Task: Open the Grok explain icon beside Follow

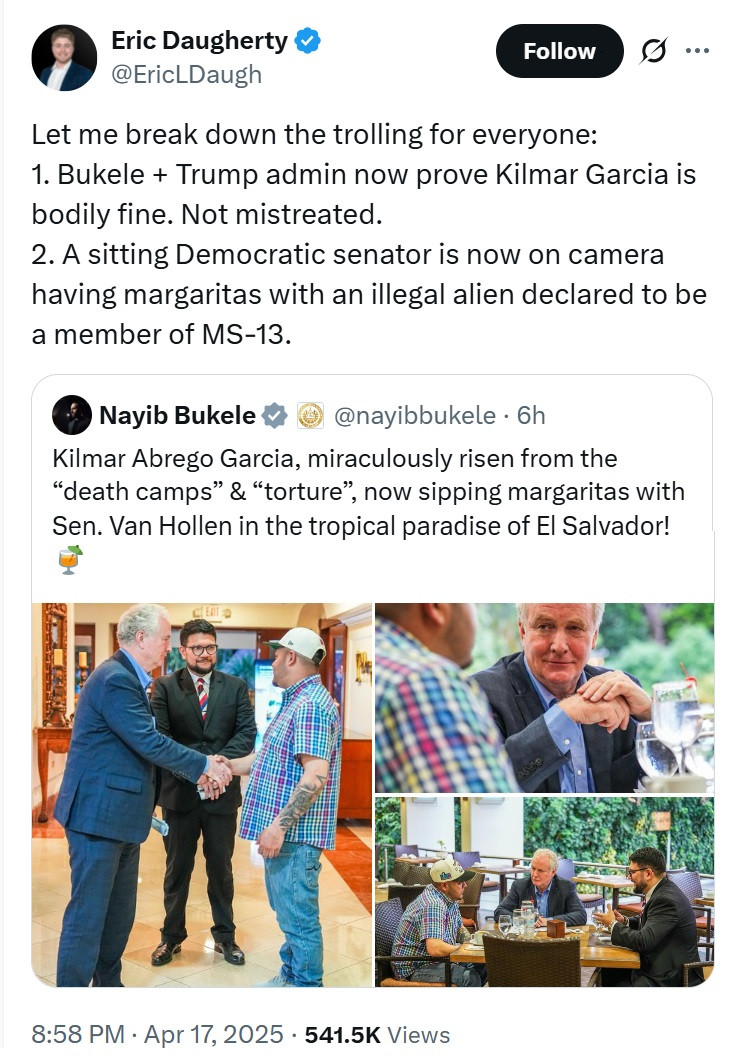Action: point(653,51)
